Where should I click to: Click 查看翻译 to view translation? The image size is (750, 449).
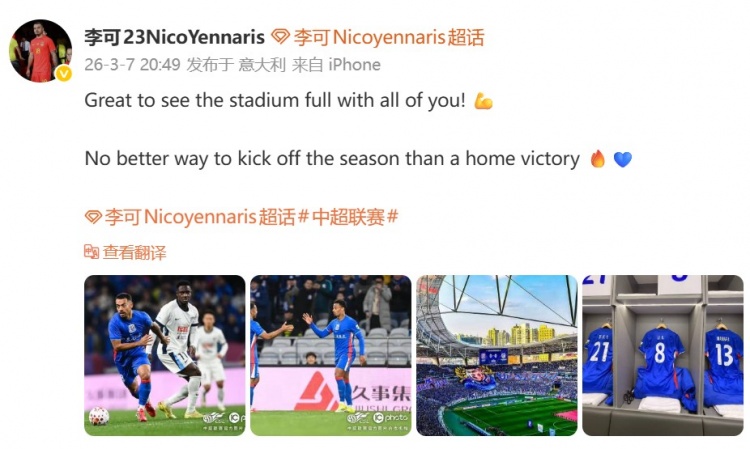click(134, 252)
